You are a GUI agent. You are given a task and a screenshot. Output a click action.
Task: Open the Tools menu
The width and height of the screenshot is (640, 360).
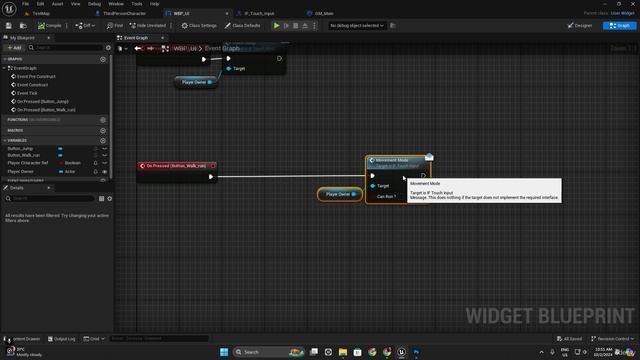pyautogui.click(x=137, y=4)
